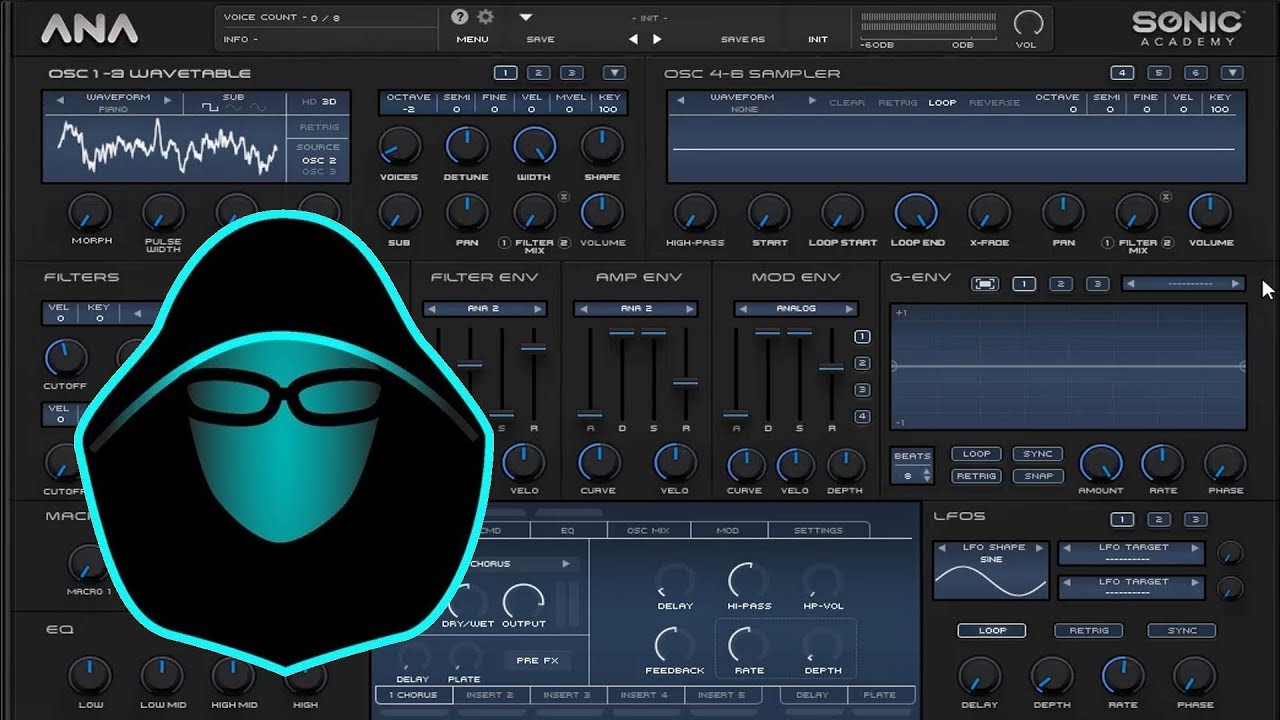Click the SAVE AS button
Screen dimensions: 1280x720
[742, 39]
